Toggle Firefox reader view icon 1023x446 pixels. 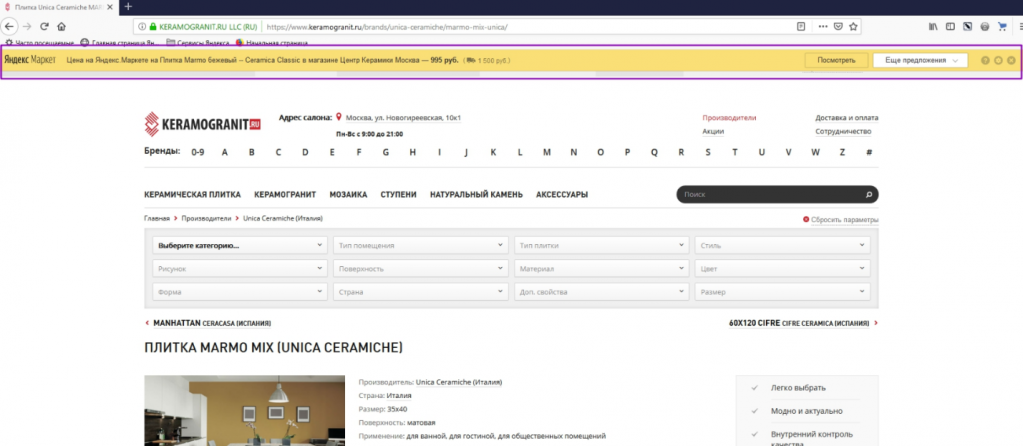tap(801, 27)
